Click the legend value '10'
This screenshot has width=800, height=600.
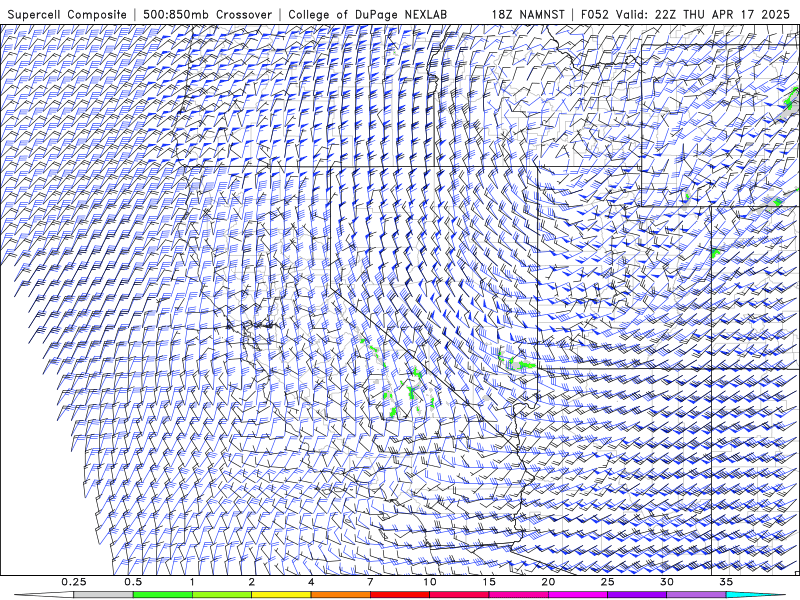click(430, 582)
